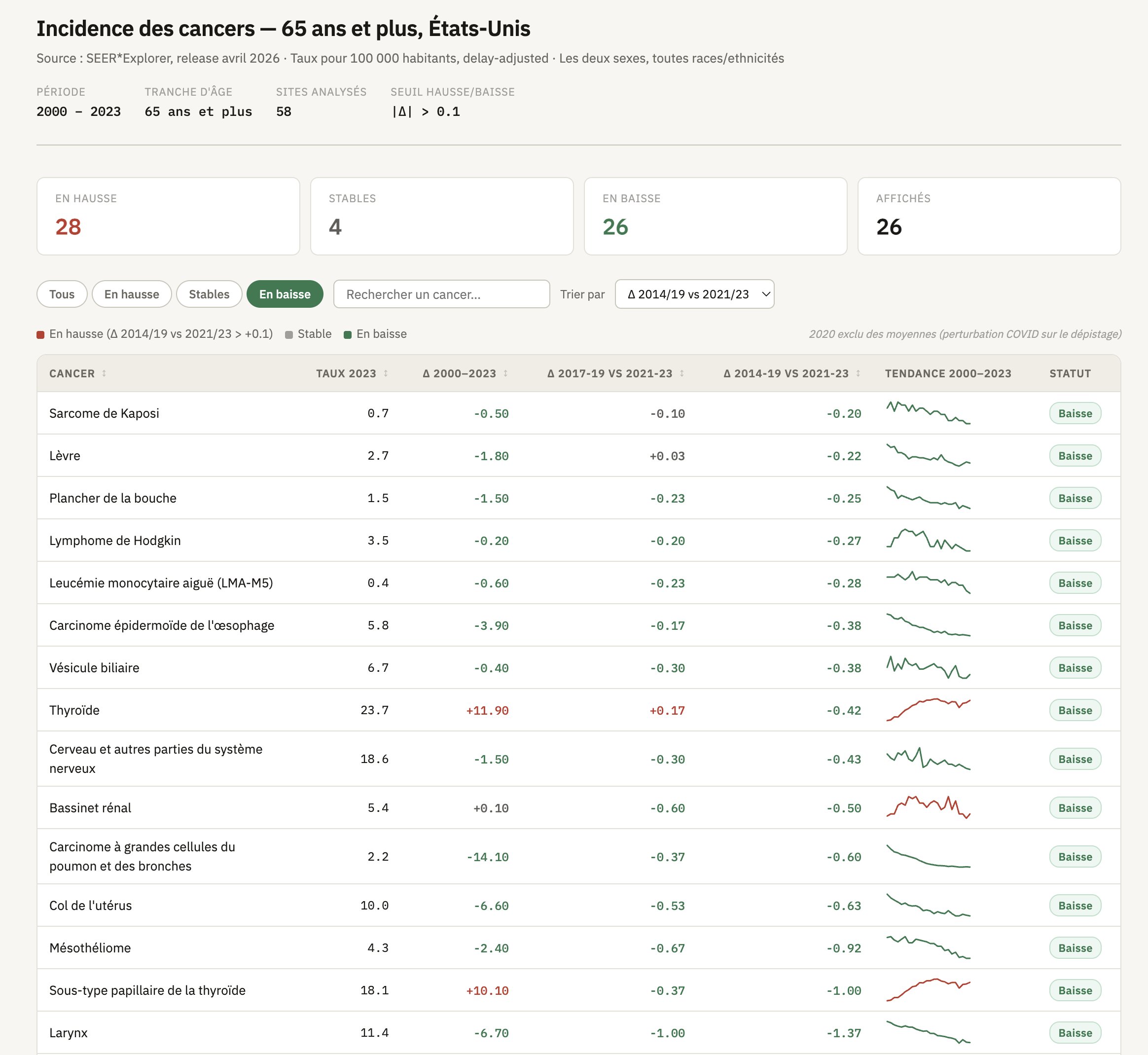Click the red En hausse legend swatch
The height and width of the screenshot is (1055, 1148).
(x=40, y=334)
